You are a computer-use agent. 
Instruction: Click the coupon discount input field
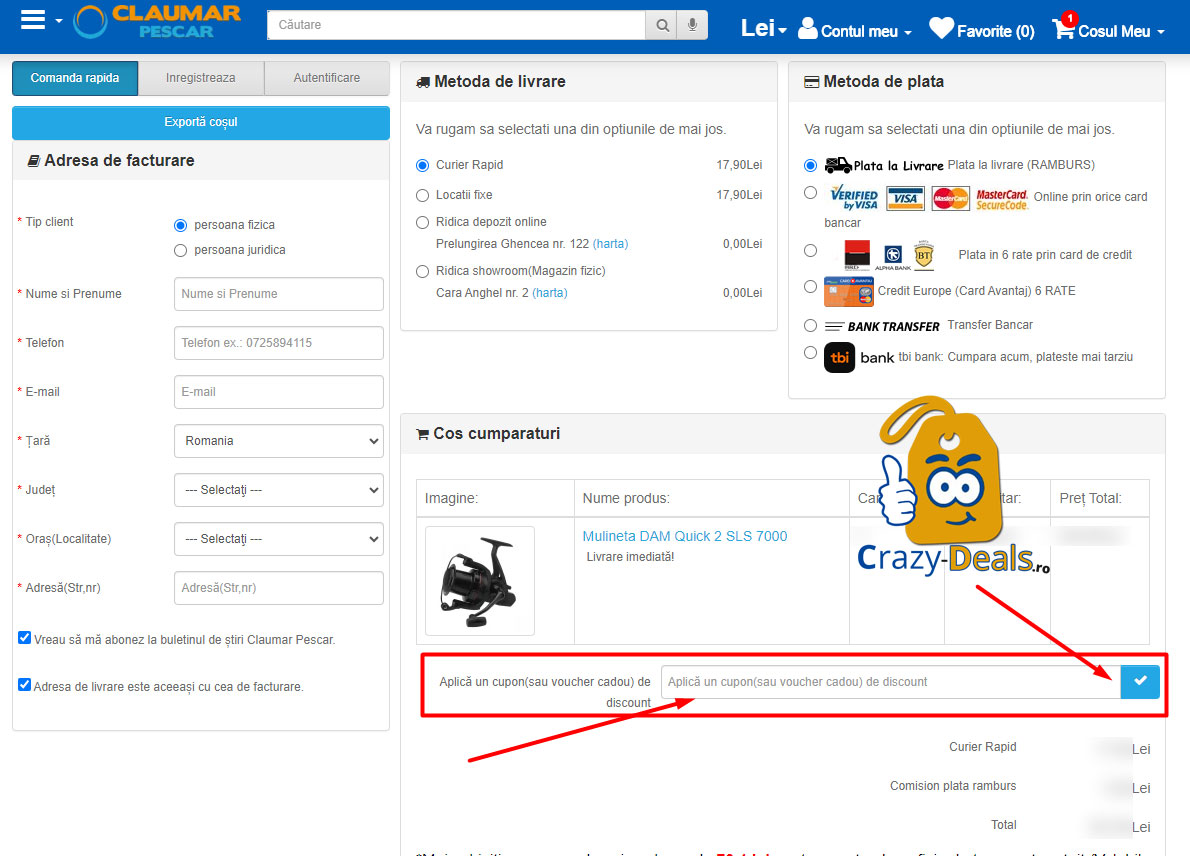coord(891,682)
